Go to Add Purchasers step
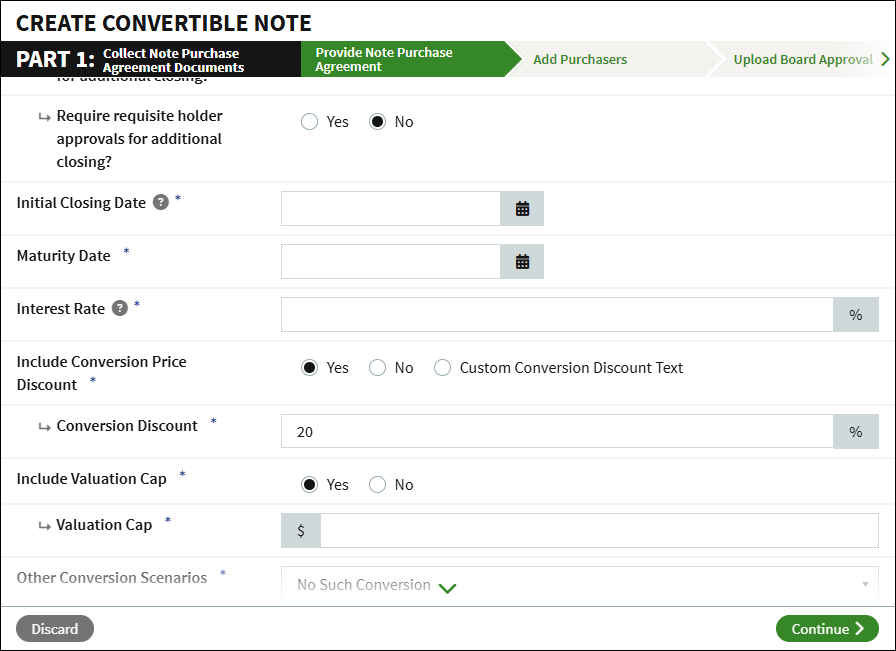This screenshot has height=651, width=896. (x=580, y=59)
